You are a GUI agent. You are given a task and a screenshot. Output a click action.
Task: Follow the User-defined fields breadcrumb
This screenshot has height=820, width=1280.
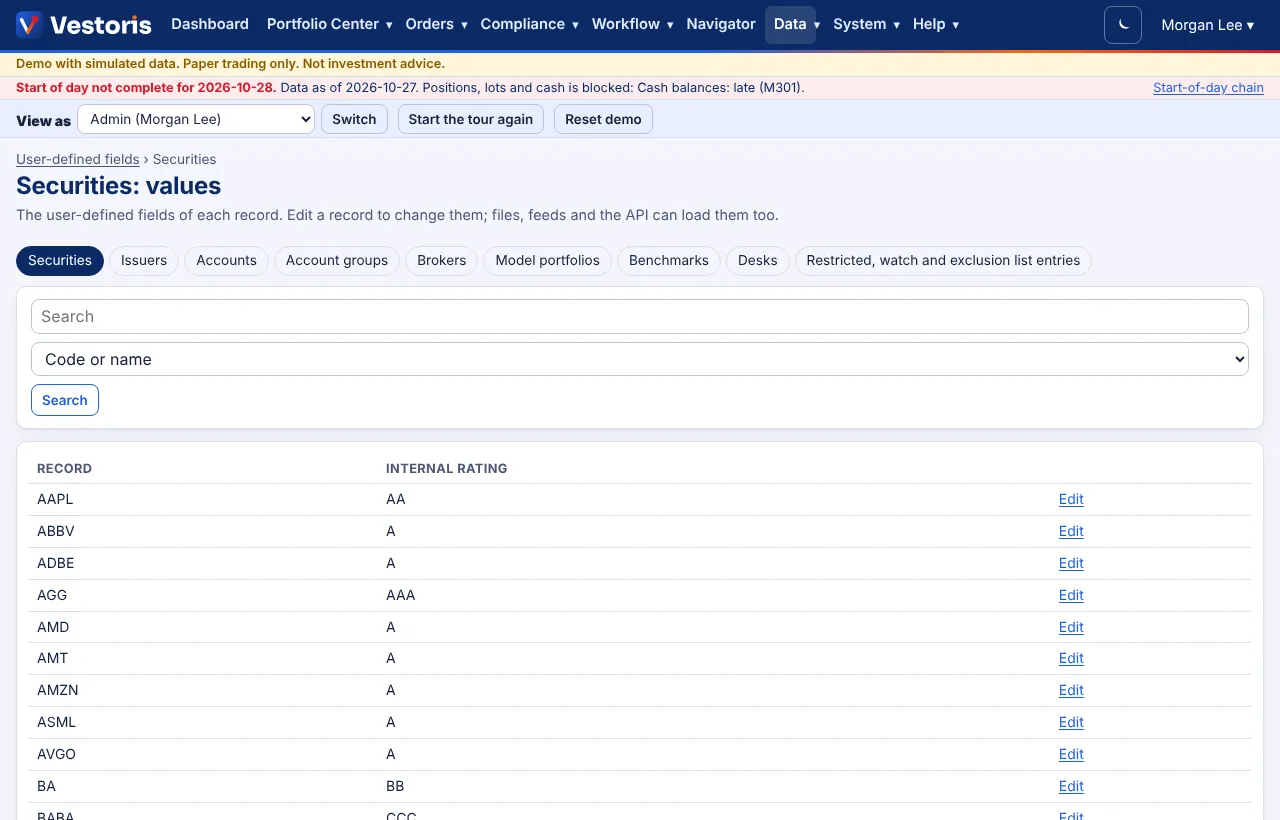[x=78, y=159]
